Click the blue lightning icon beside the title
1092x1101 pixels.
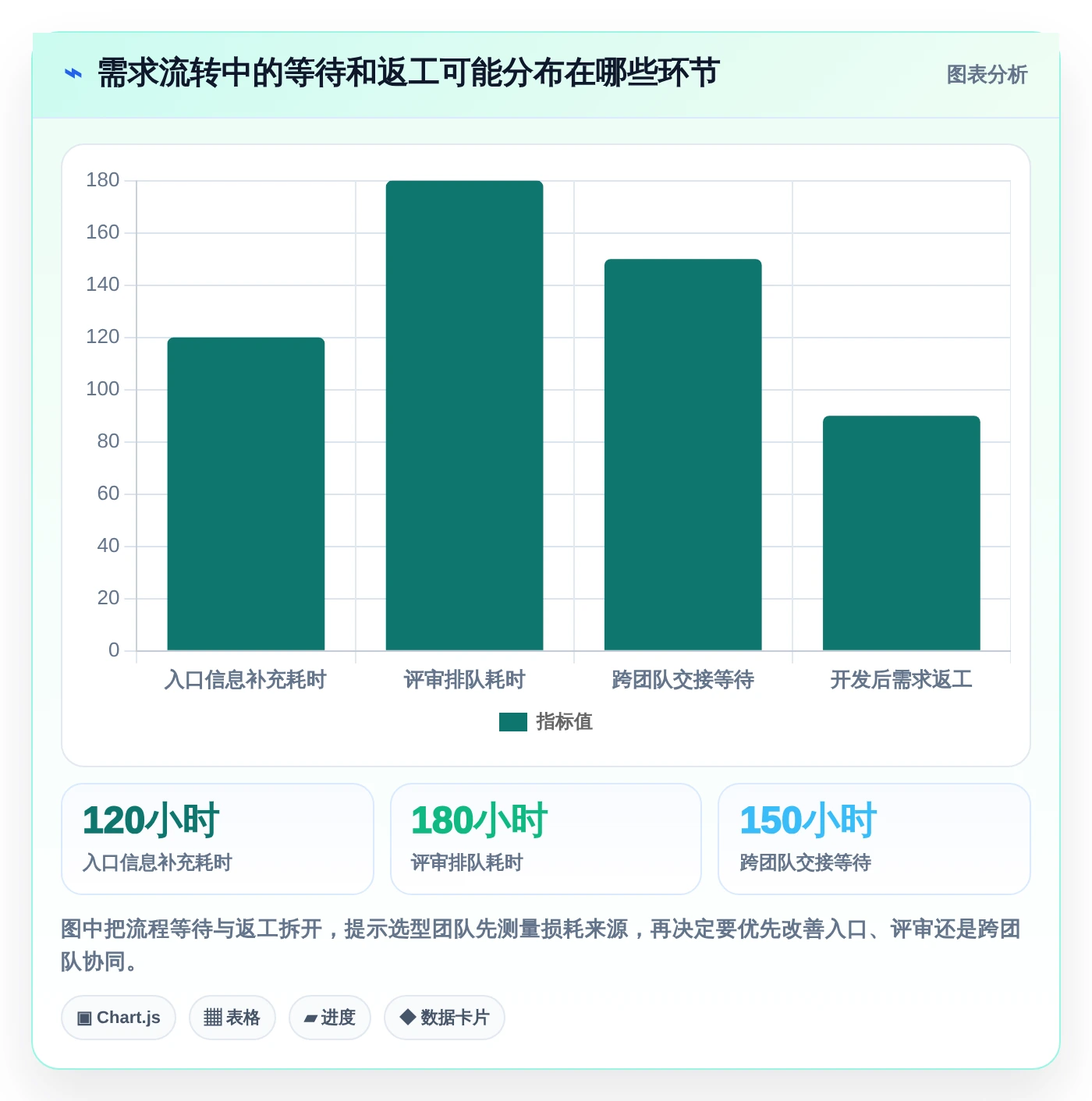73,74
